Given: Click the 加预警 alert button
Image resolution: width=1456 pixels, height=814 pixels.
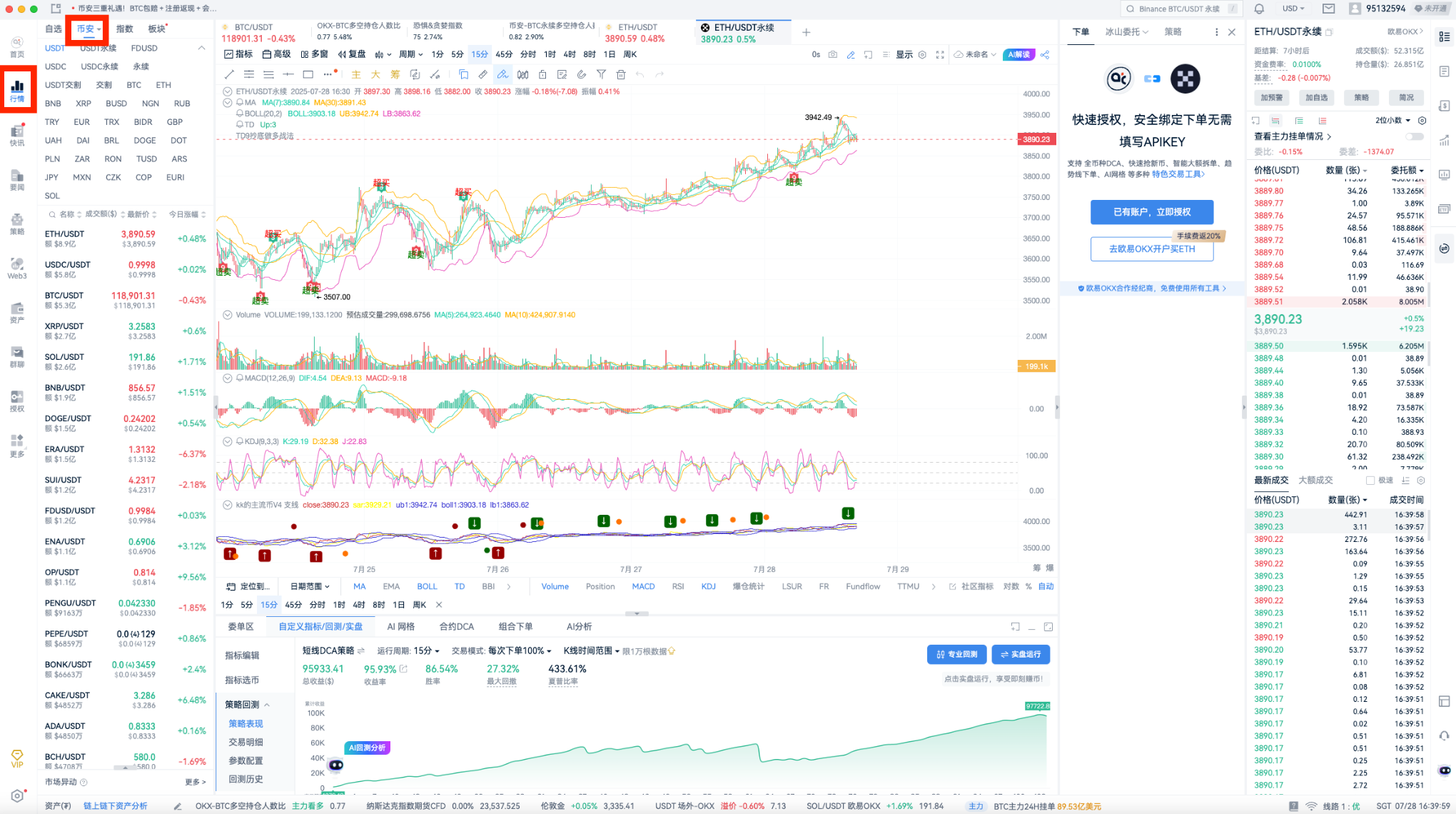Looking at the screenshot, I should click(x=1271, y=98).
